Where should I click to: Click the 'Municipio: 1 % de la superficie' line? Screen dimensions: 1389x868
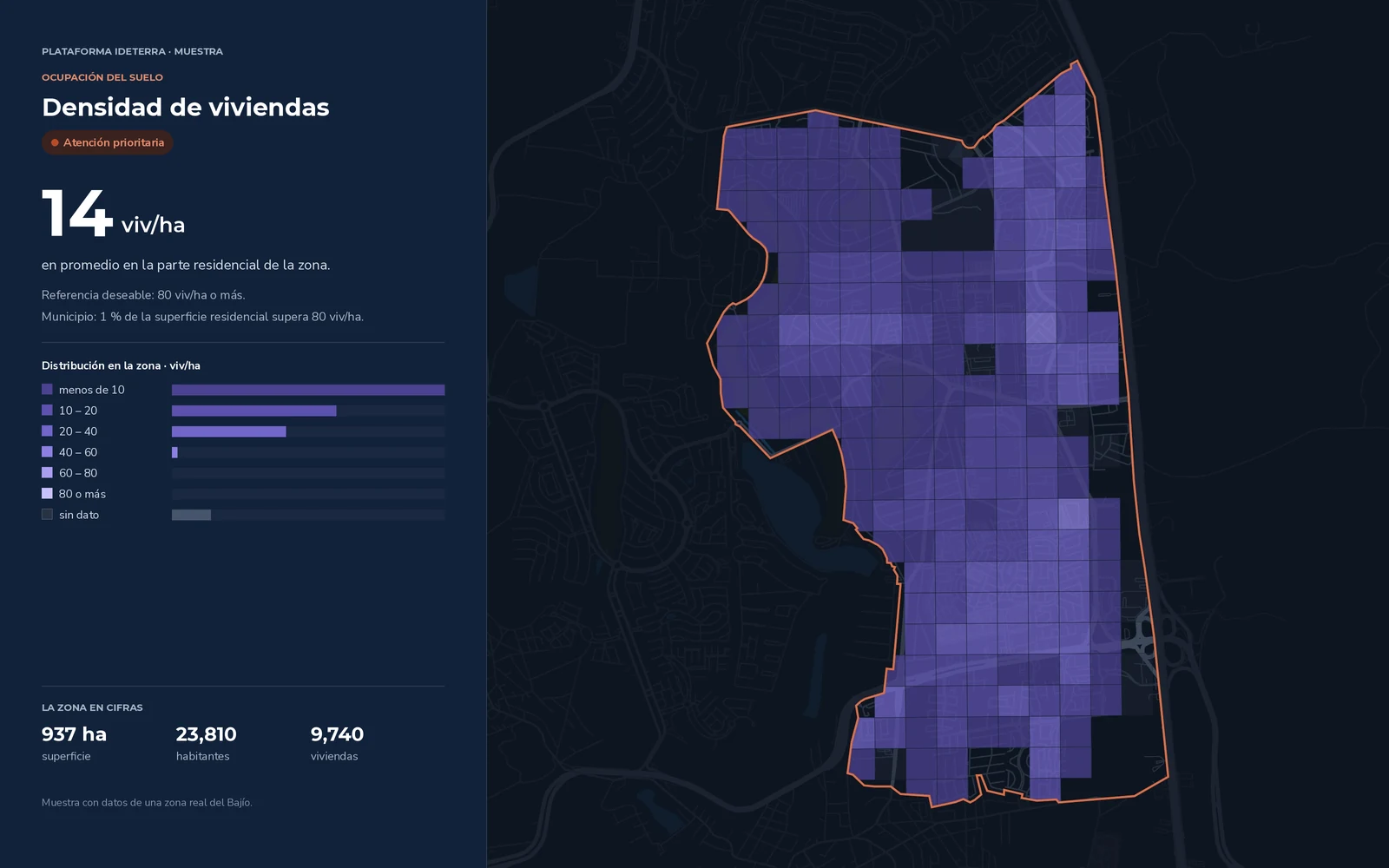click(x=202, y=317)
